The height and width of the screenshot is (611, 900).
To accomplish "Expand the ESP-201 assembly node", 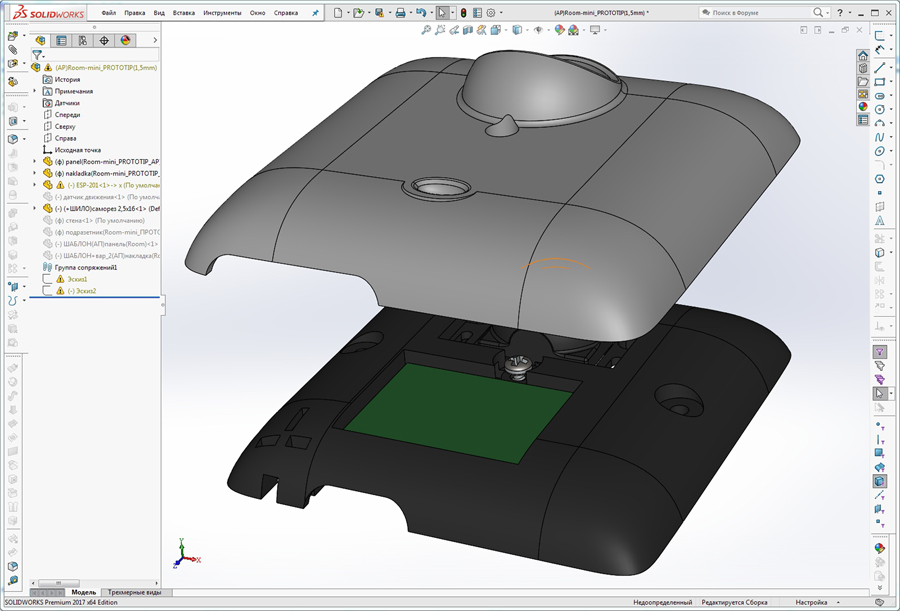I will point(34,185).
